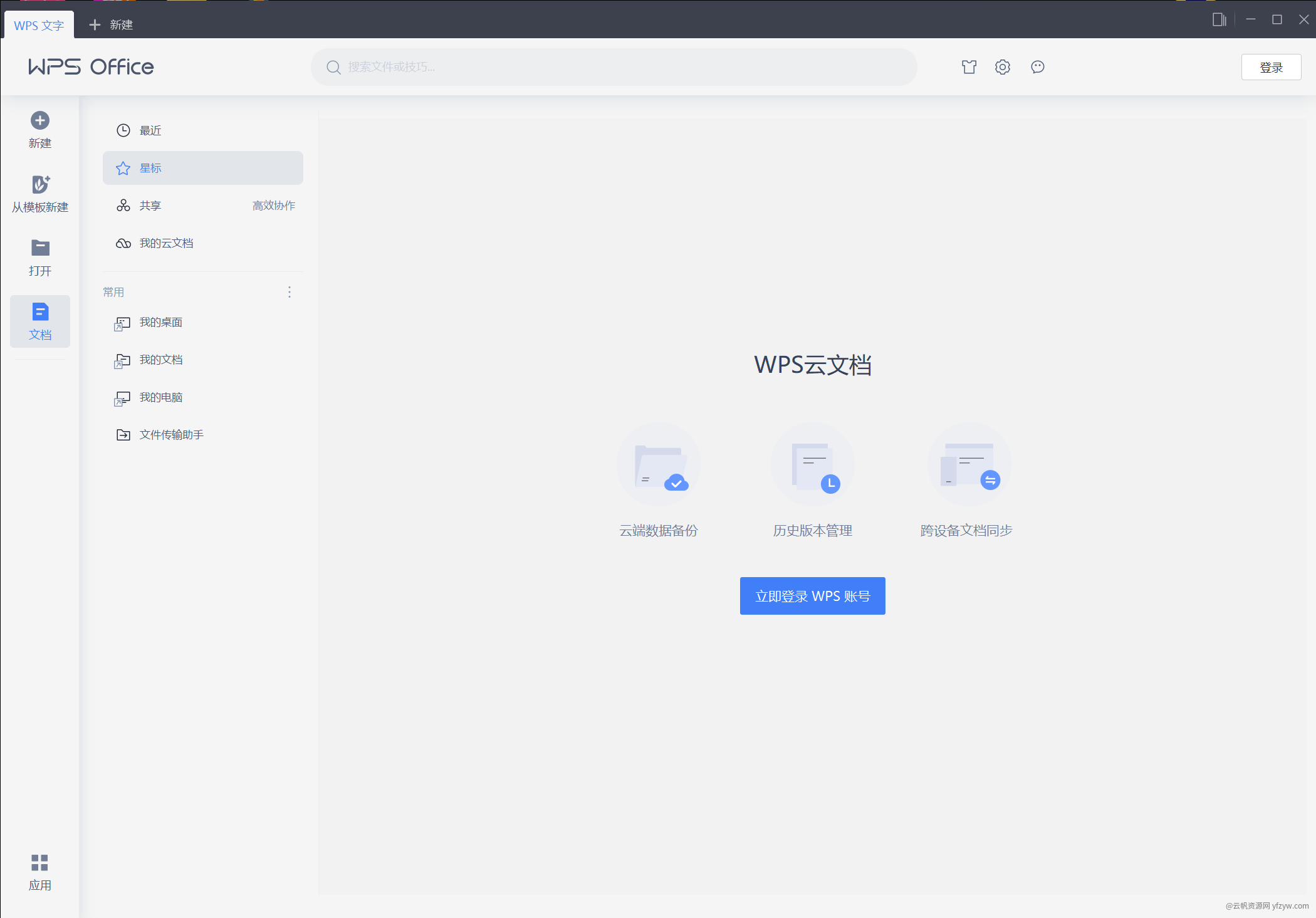
Task: Click the plus icon on 新建 tab
Action: (95, 24)
